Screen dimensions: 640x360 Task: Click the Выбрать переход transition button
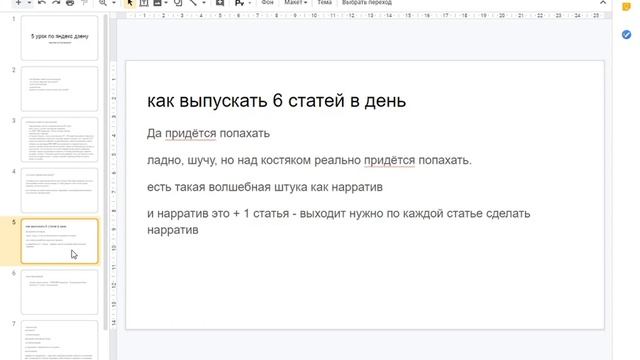point(367,2)
